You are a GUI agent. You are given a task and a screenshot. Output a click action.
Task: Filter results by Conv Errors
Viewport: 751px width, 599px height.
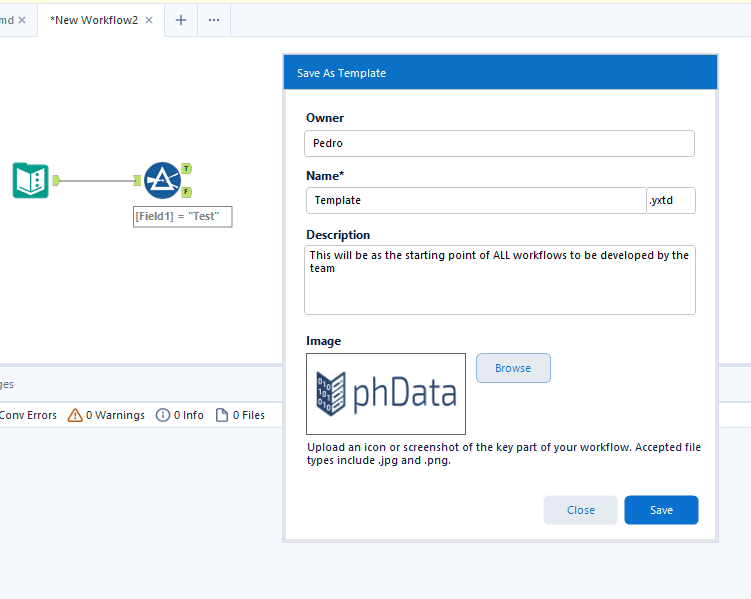(x=28, y=415)
